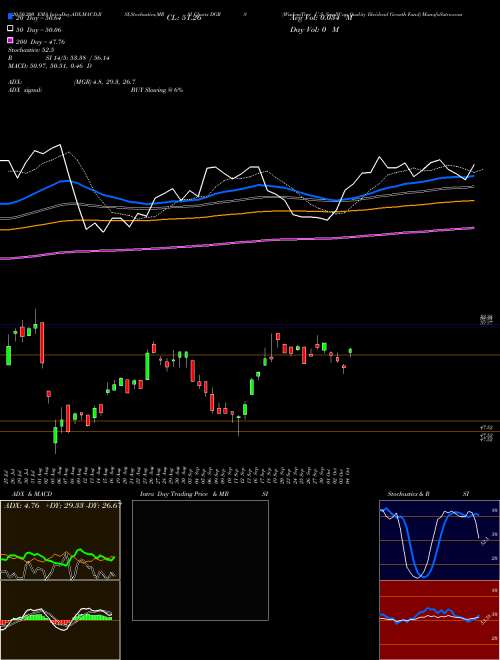
Task: Open the blue Stochastics chart thumbnail
Action: point(439,540)
